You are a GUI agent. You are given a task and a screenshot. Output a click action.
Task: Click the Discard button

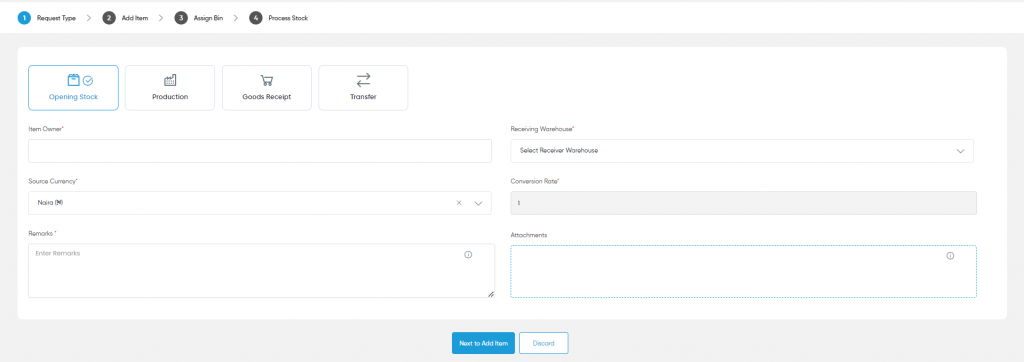(543, 343)
